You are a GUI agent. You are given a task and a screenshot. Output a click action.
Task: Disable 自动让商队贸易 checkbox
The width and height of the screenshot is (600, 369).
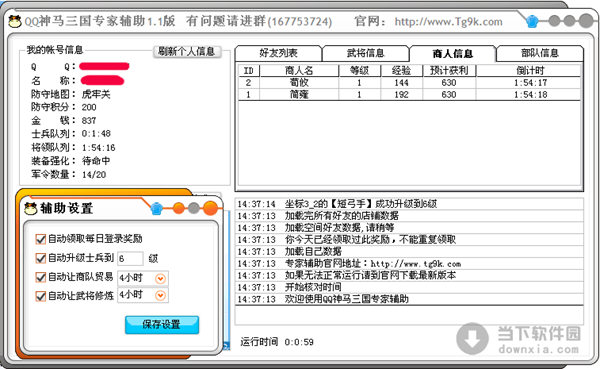click(x=41, y=277)
